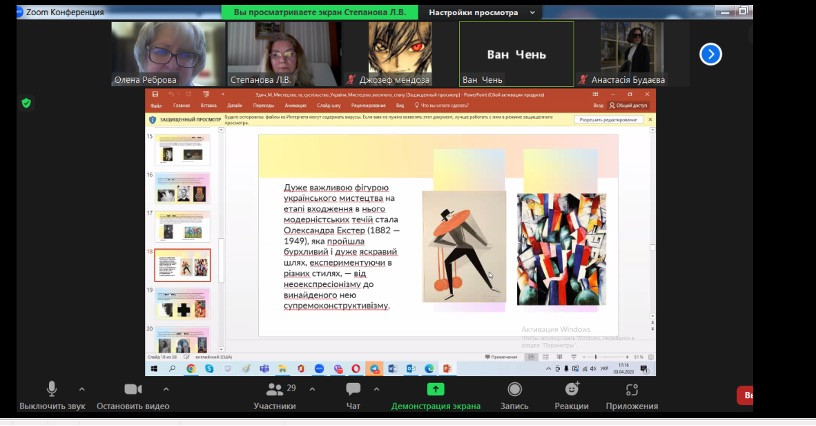Open the Реакции reactions picker

[x=572, y=390]
